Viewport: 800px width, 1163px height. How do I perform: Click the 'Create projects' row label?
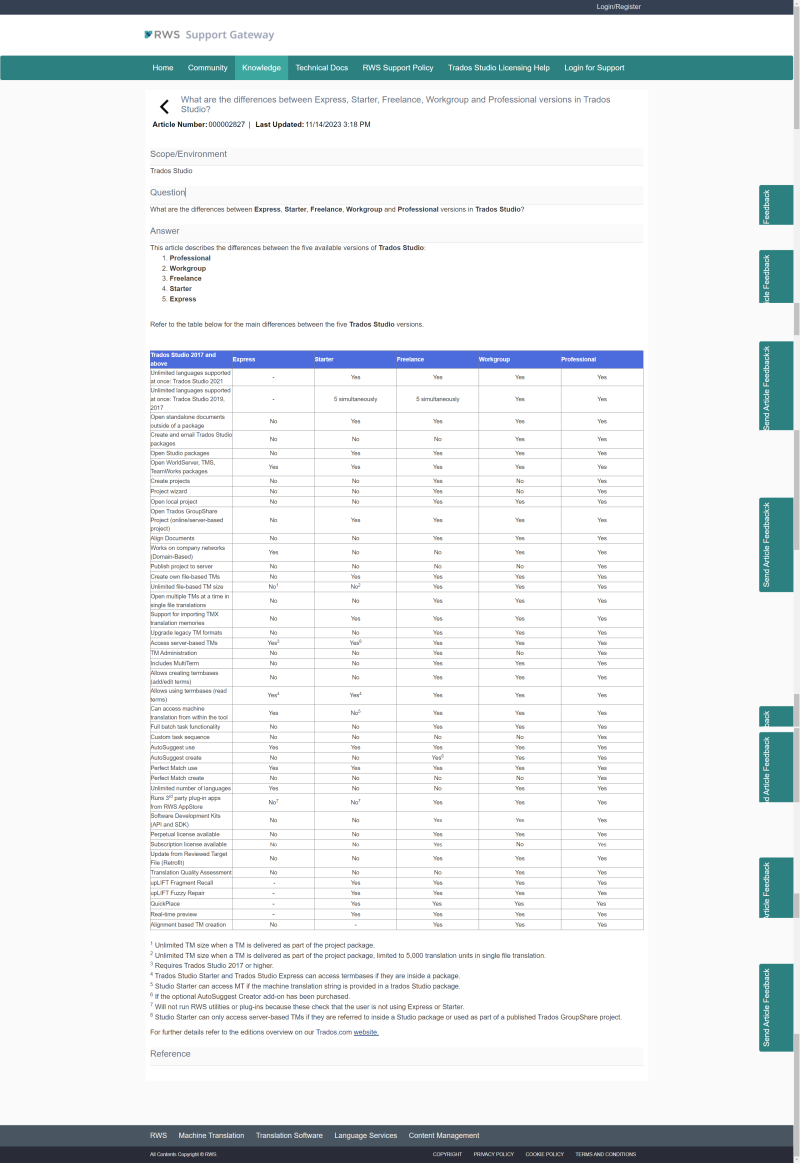click(171, 481)
